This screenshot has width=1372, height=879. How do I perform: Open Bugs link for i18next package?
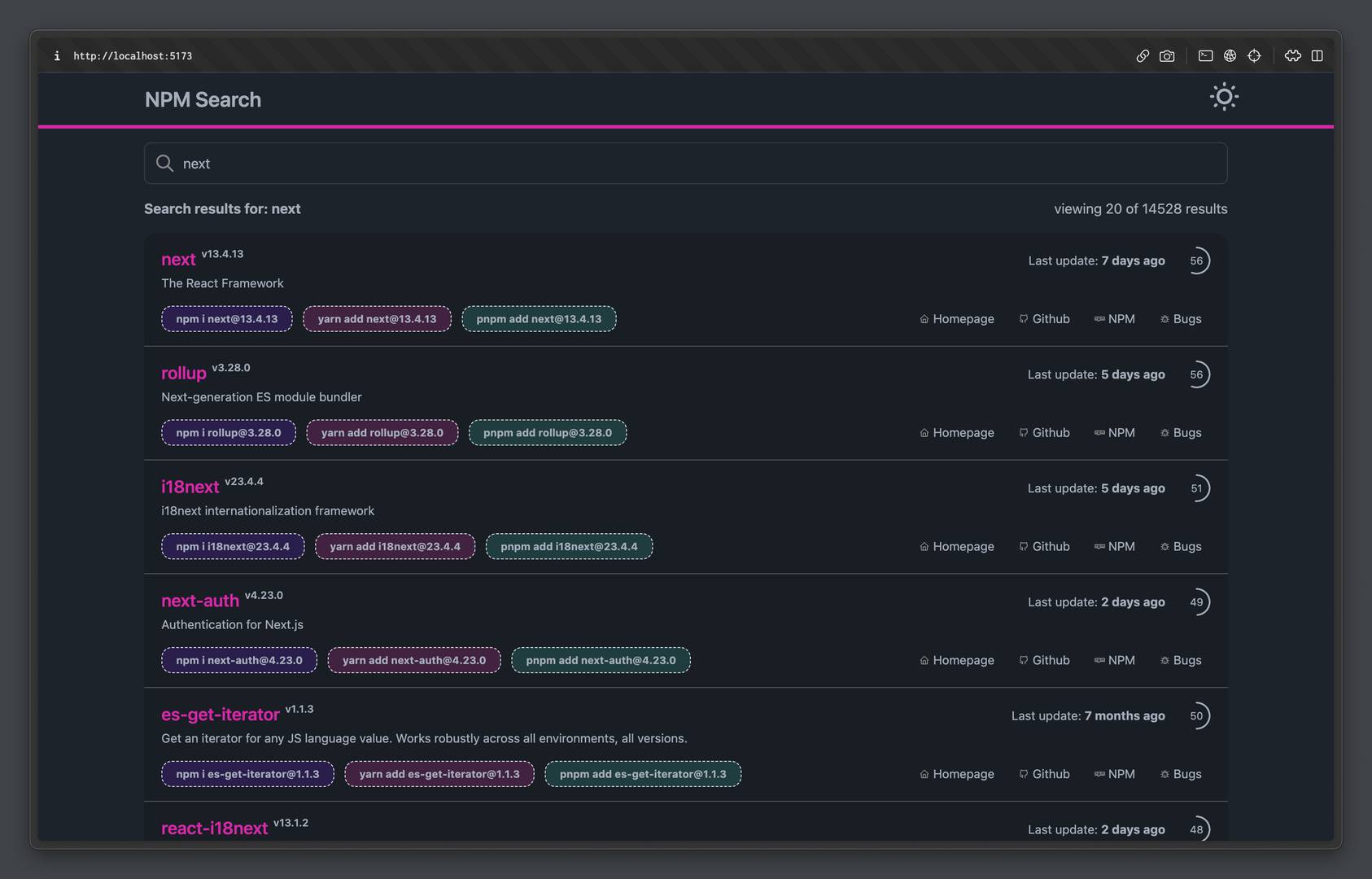(1181, 546)
